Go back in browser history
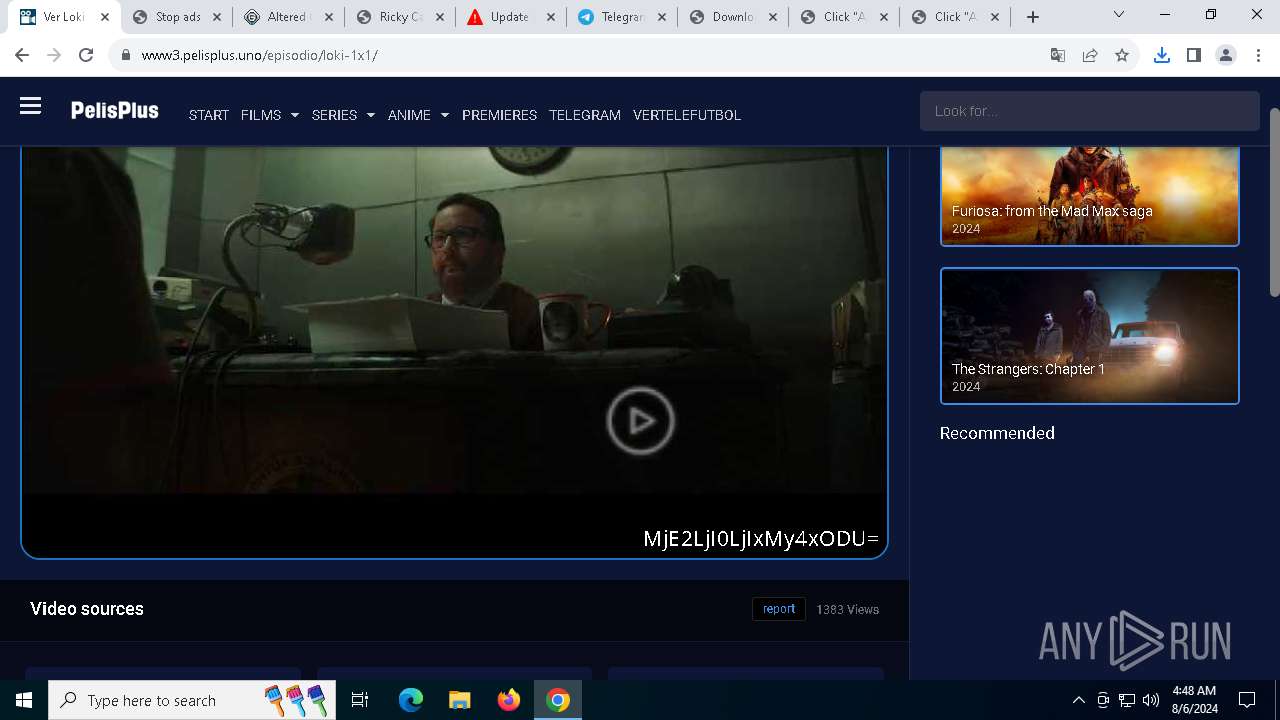This screenshot has height=720, width=1280. [x=22, y=55]
